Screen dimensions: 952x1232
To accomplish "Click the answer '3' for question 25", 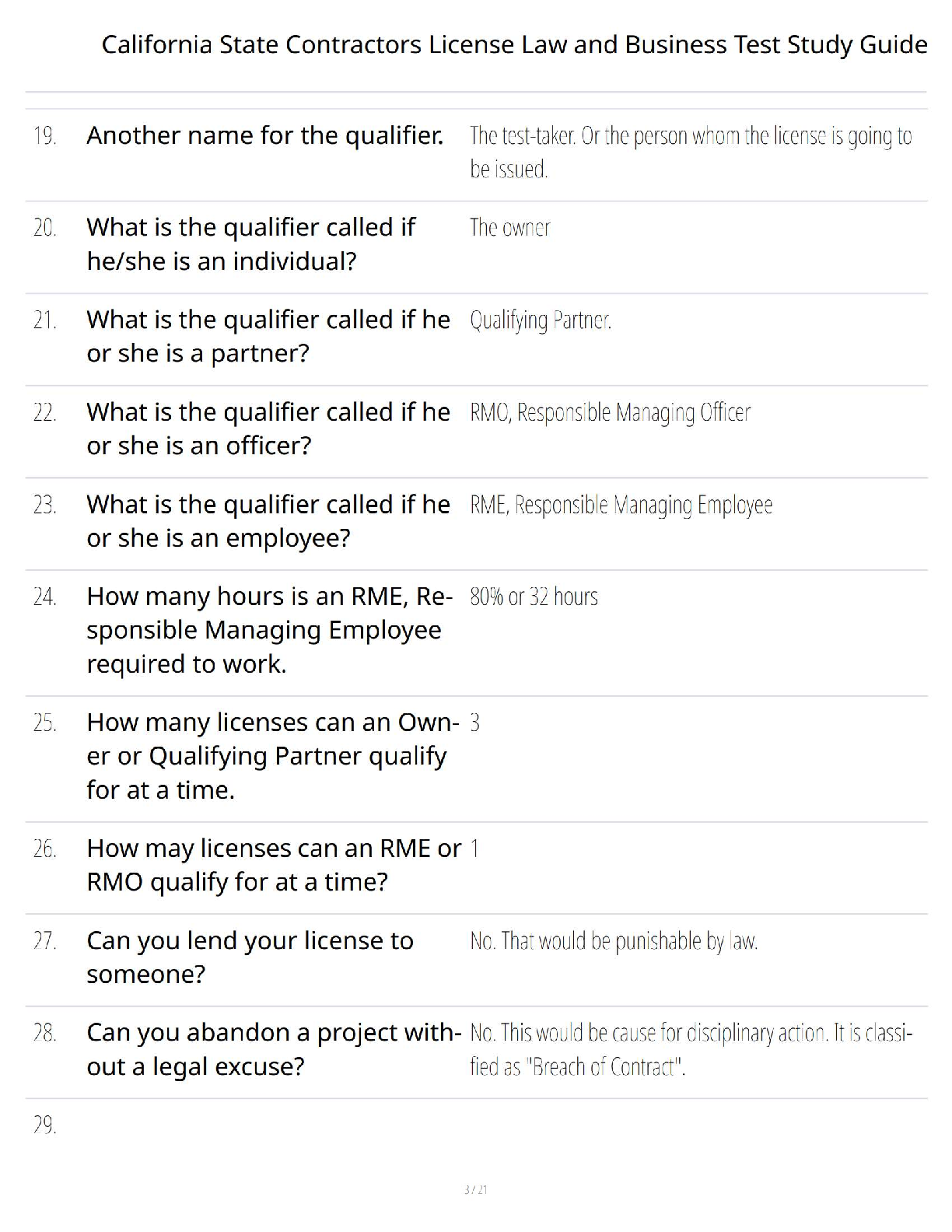I will coord(475,723).
